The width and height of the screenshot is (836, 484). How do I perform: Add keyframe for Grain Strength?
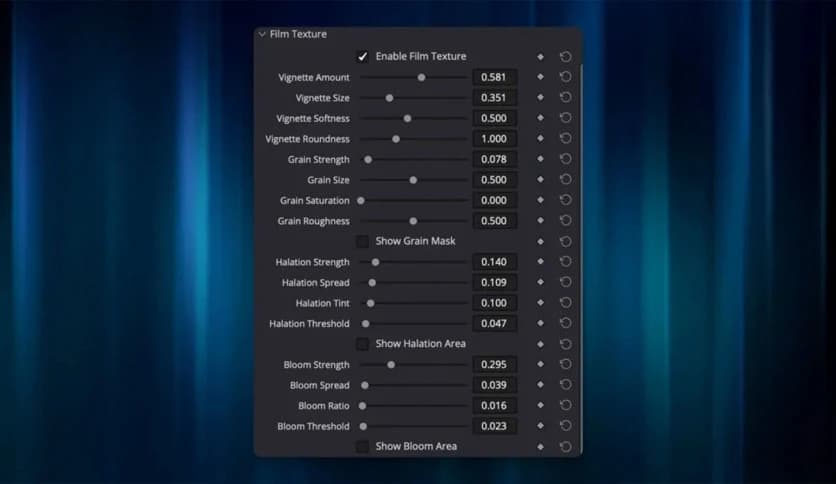(540, 159)
